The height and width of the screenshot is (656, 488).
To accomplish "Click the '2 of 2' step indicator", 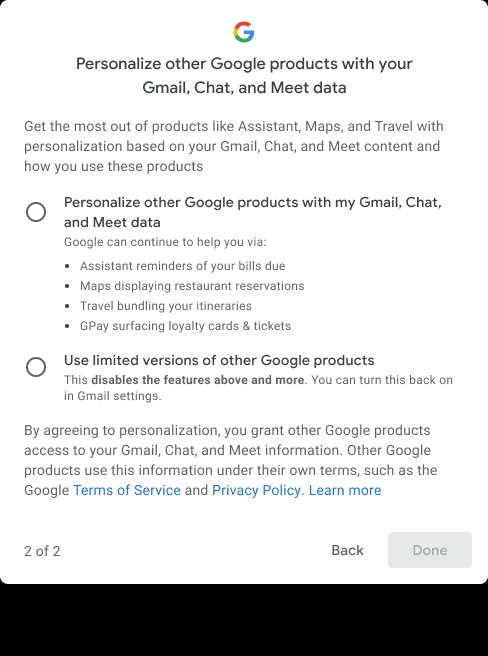I will [42, 551].
